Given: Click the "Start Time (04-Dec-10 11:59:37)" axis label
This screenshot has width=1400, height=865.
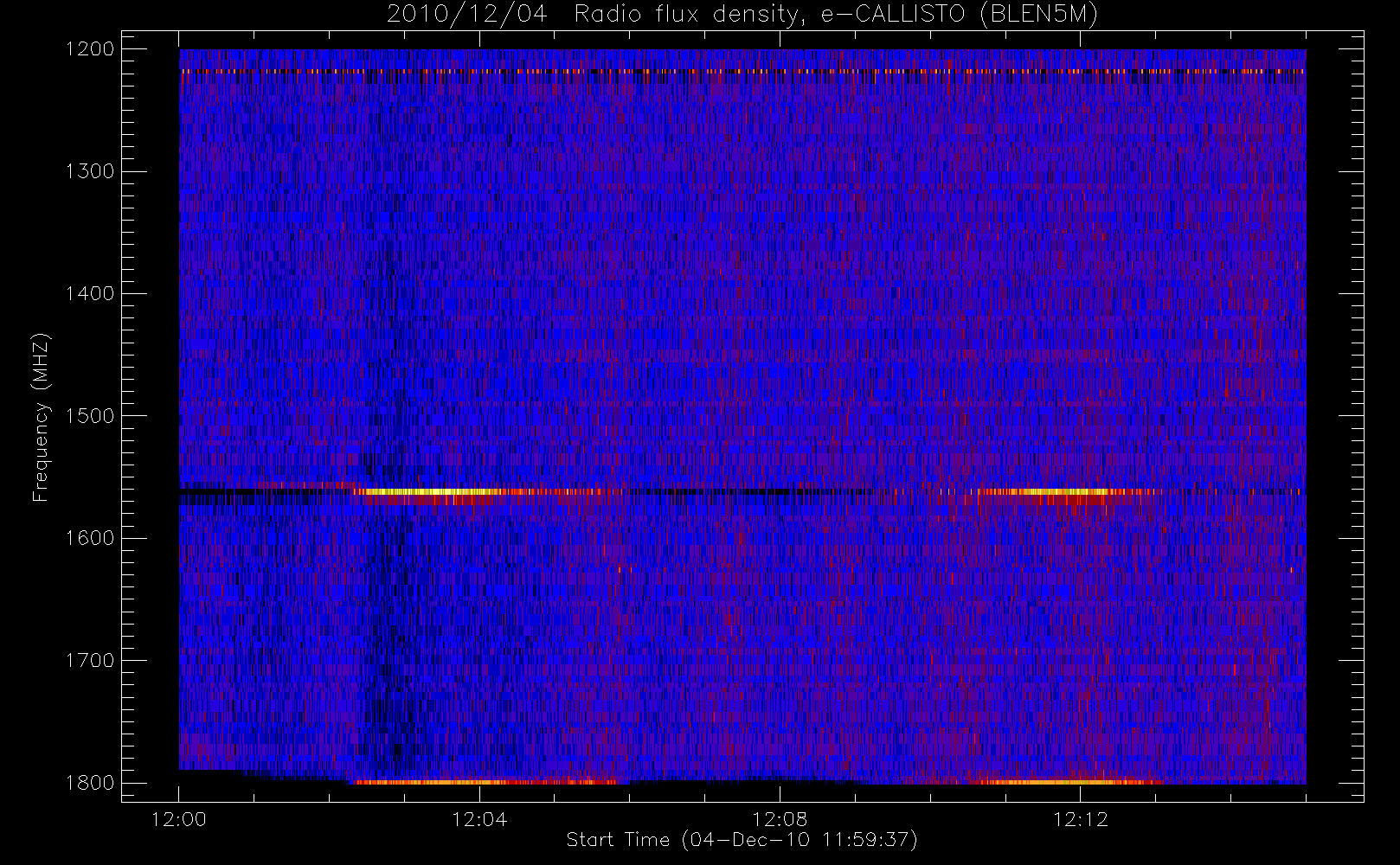Looking at the screenshot, I should click(x=742, y=840).
